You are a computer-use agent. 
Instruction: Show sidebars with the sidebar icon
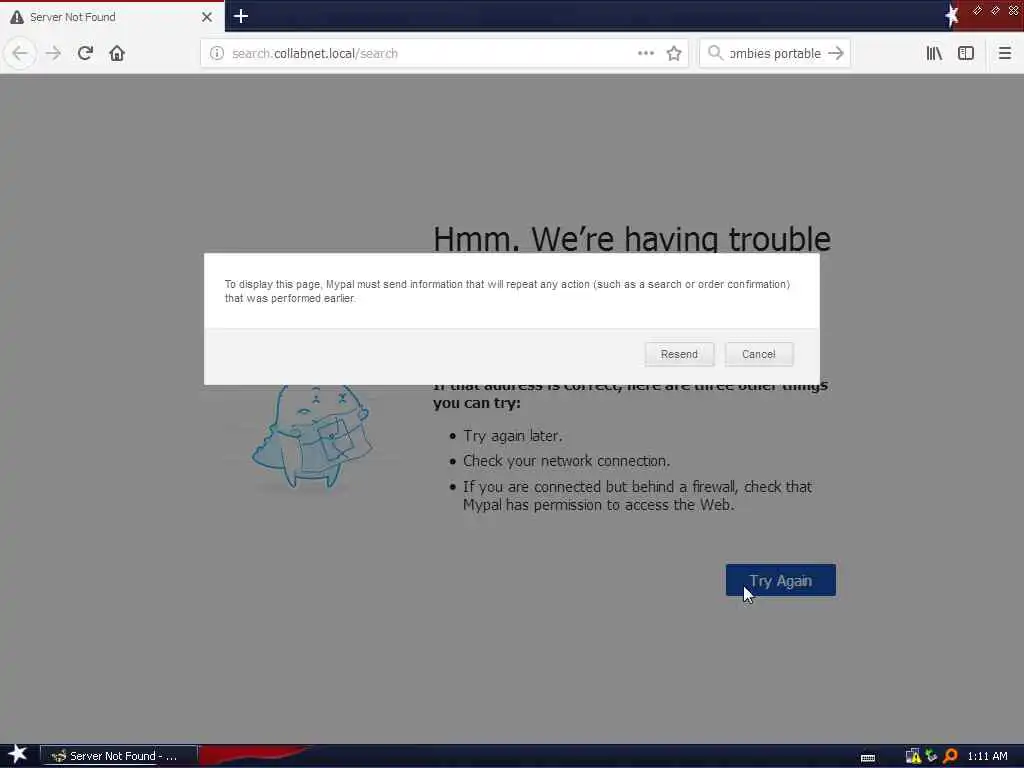[966, 53]
